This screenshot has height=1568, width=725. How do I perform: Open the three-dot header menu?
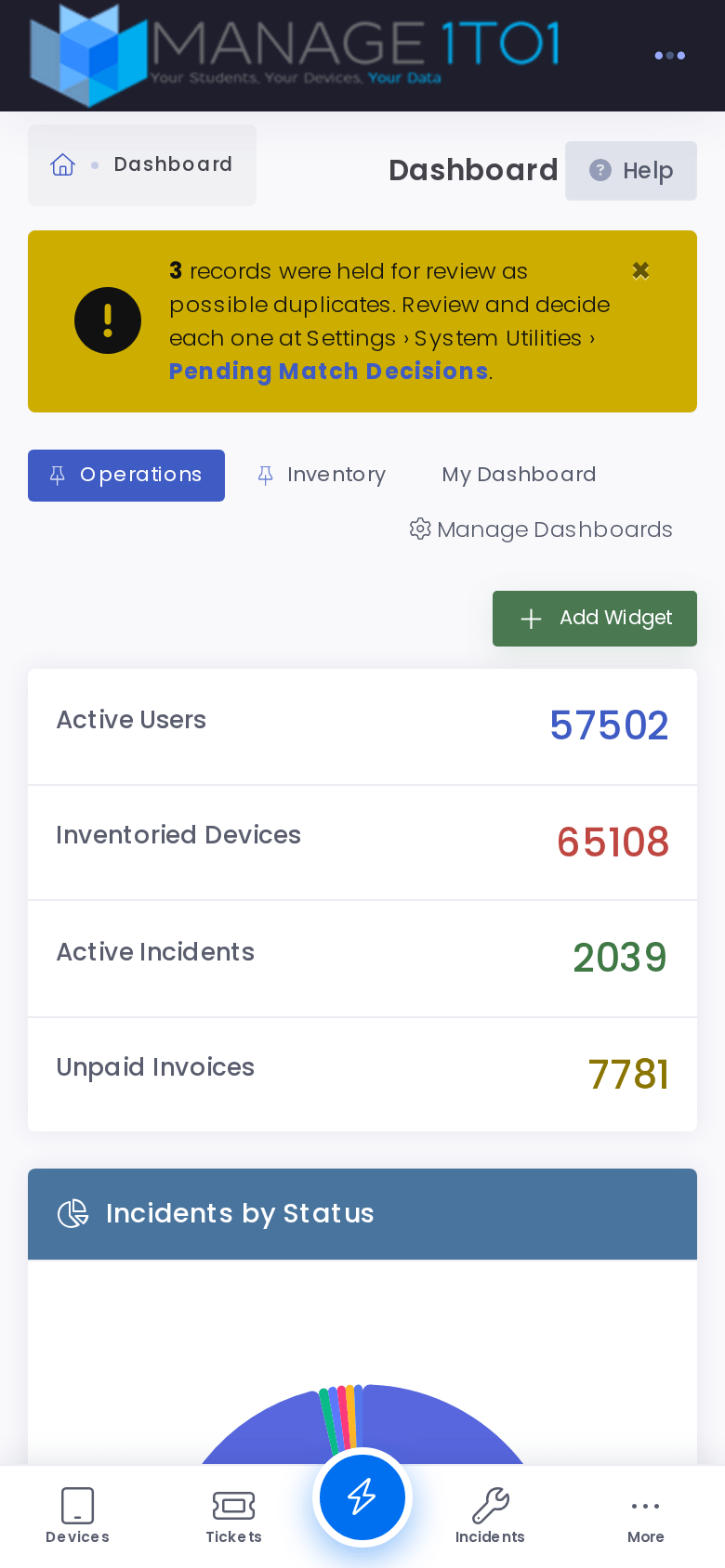669,56
